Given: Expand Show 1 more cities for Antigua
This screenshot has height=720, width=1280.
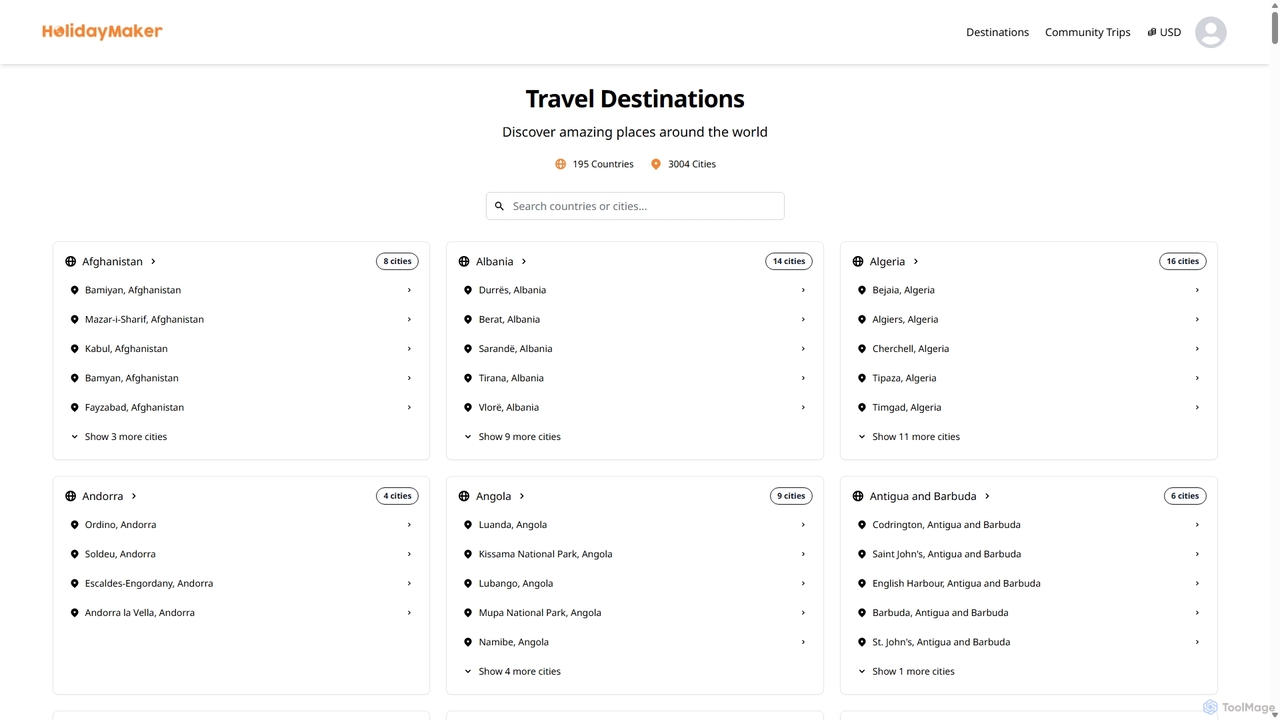Looking at the screenshot, I should click(906, 672).
